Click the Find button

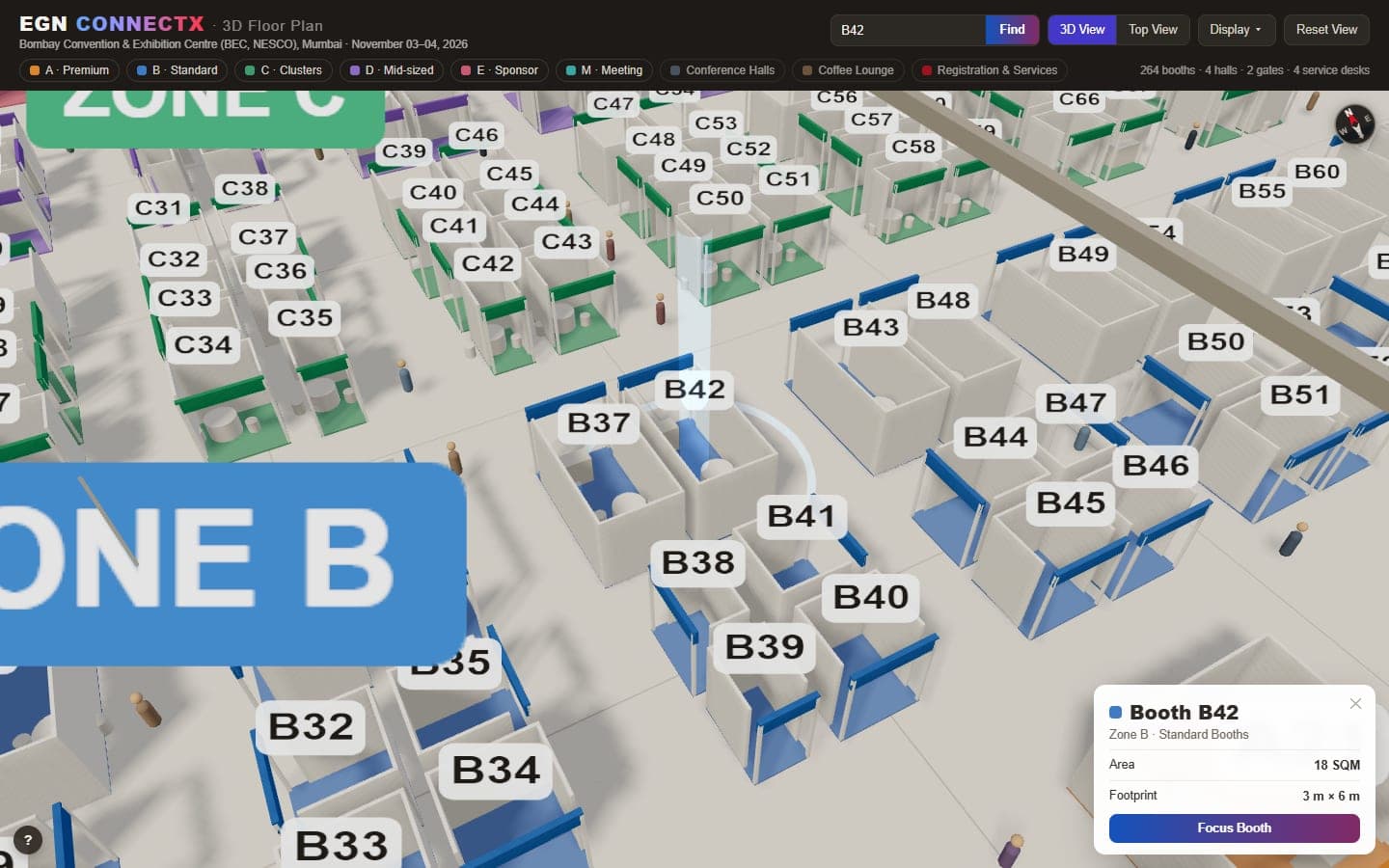click(x=1012, y=30)
